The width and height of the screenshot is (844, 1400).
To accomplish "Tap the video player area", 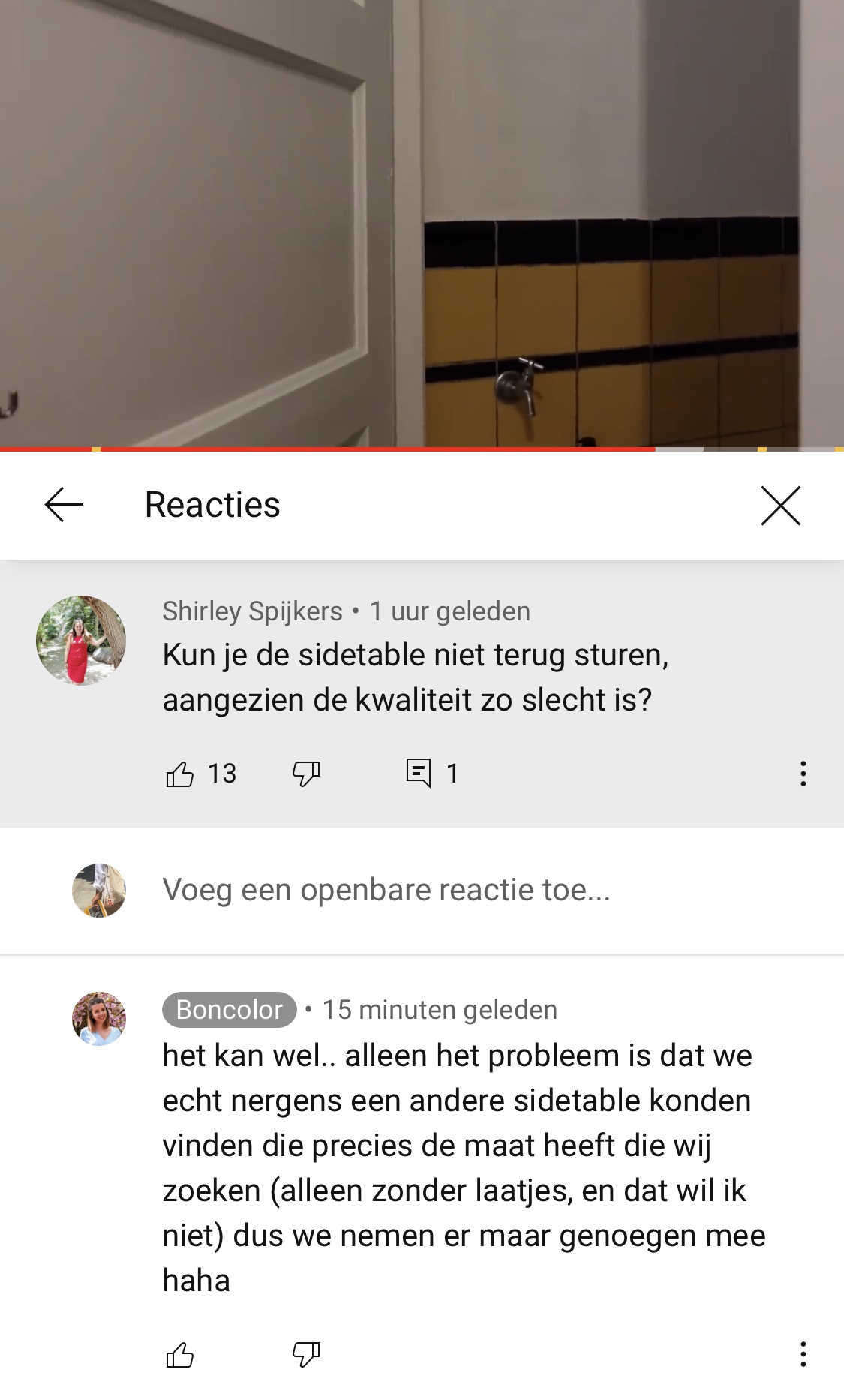I will point(422,223).
